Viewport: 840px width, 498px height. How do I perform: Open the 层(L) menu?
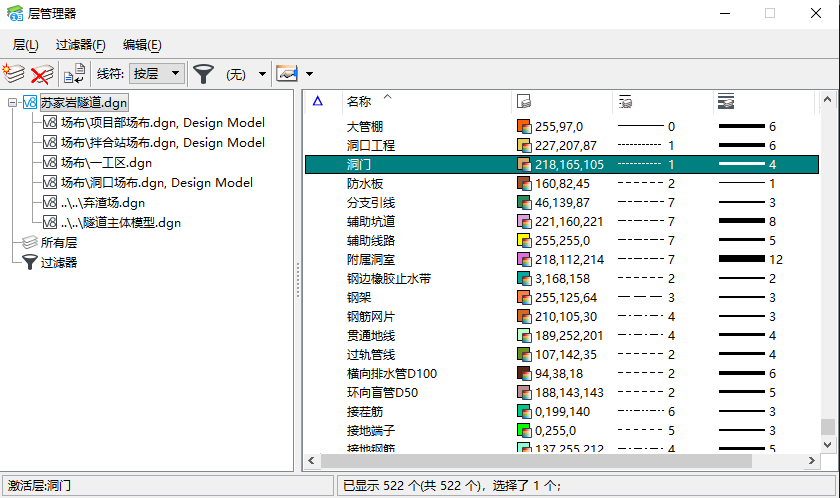tap(26, 45)
